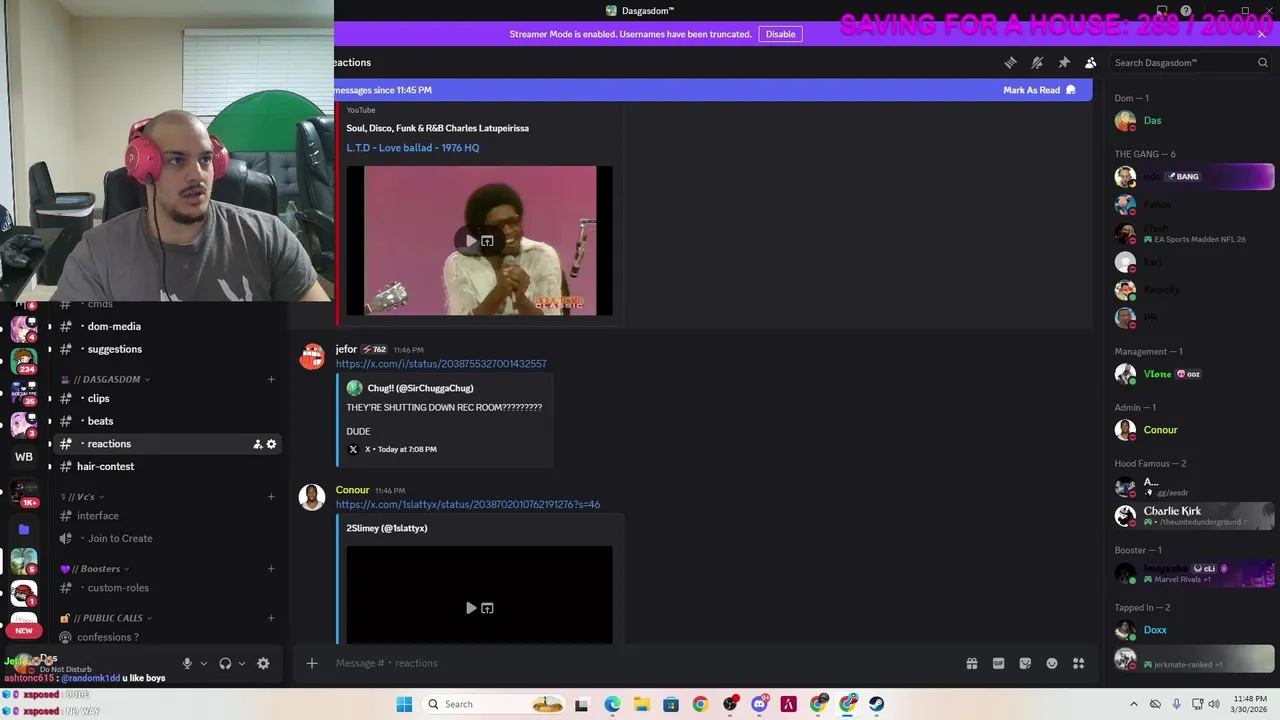Open the L.T.D - Love ballad link

tap(413, 148)
